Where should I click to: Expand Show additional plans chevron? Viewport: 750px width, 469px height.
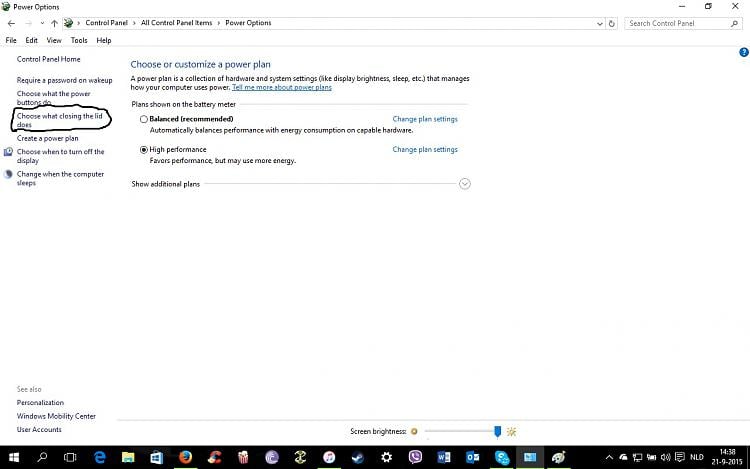click(464, 184)
